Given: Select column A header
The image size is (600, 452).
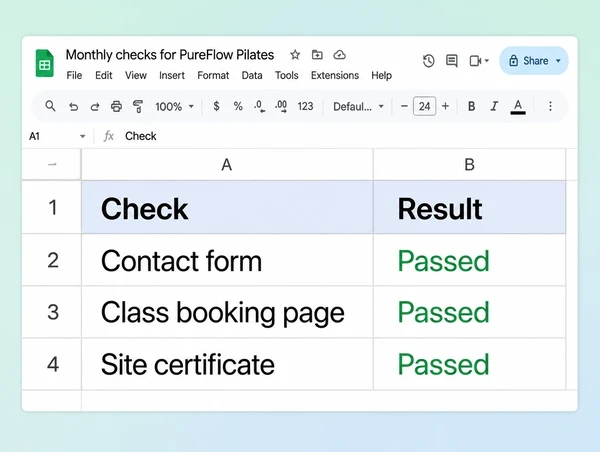Looking at the screenshot, I should tap(227, 165).
